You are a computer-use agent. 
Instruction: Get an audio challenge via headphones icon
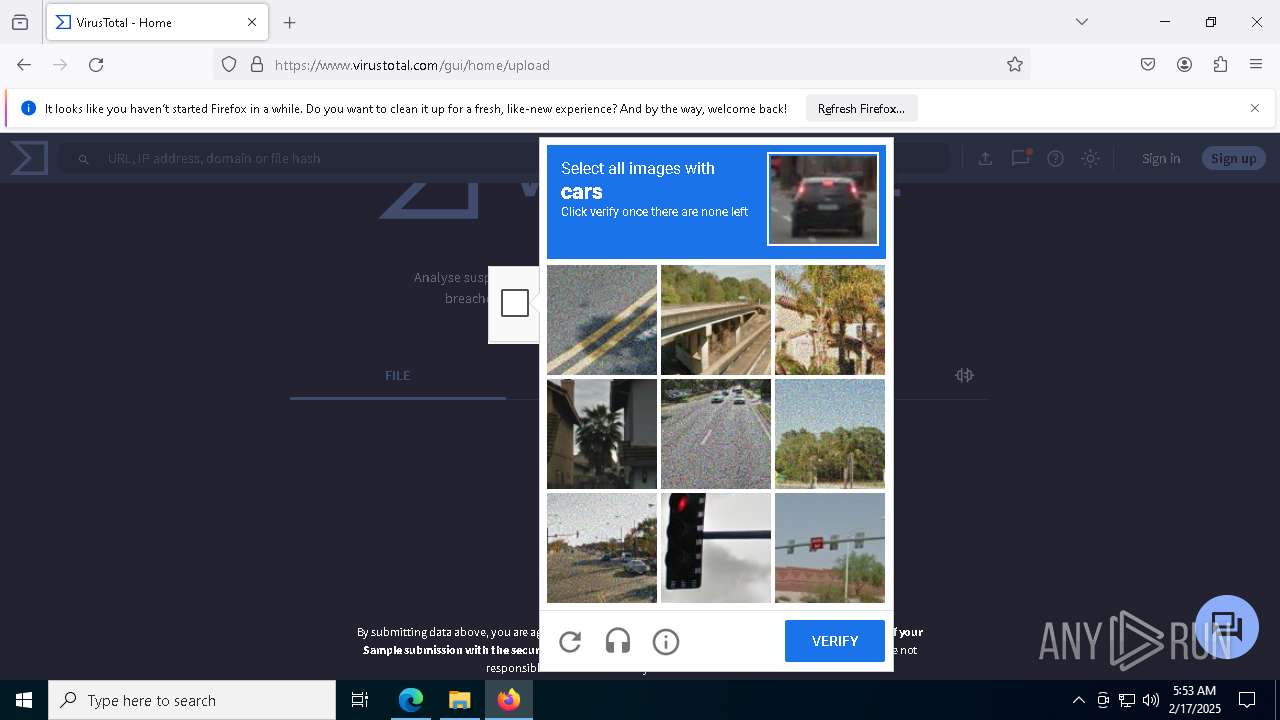click(618, 642)
